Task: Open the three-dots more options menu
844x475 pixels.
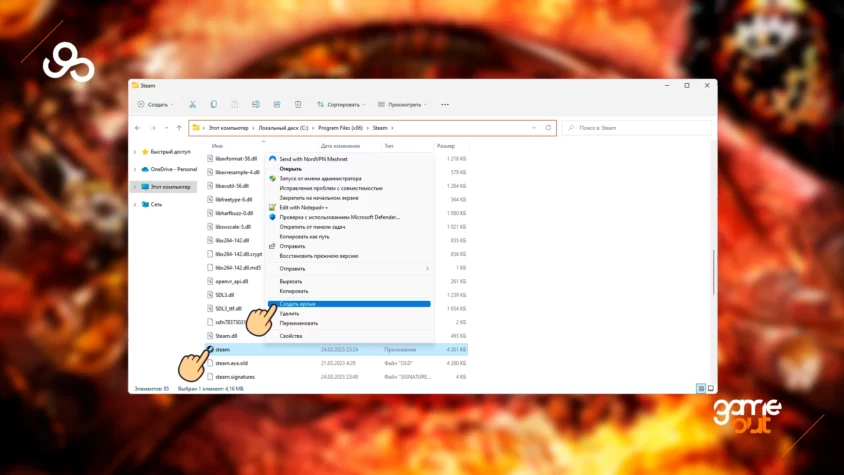Action: coord(445,104)
